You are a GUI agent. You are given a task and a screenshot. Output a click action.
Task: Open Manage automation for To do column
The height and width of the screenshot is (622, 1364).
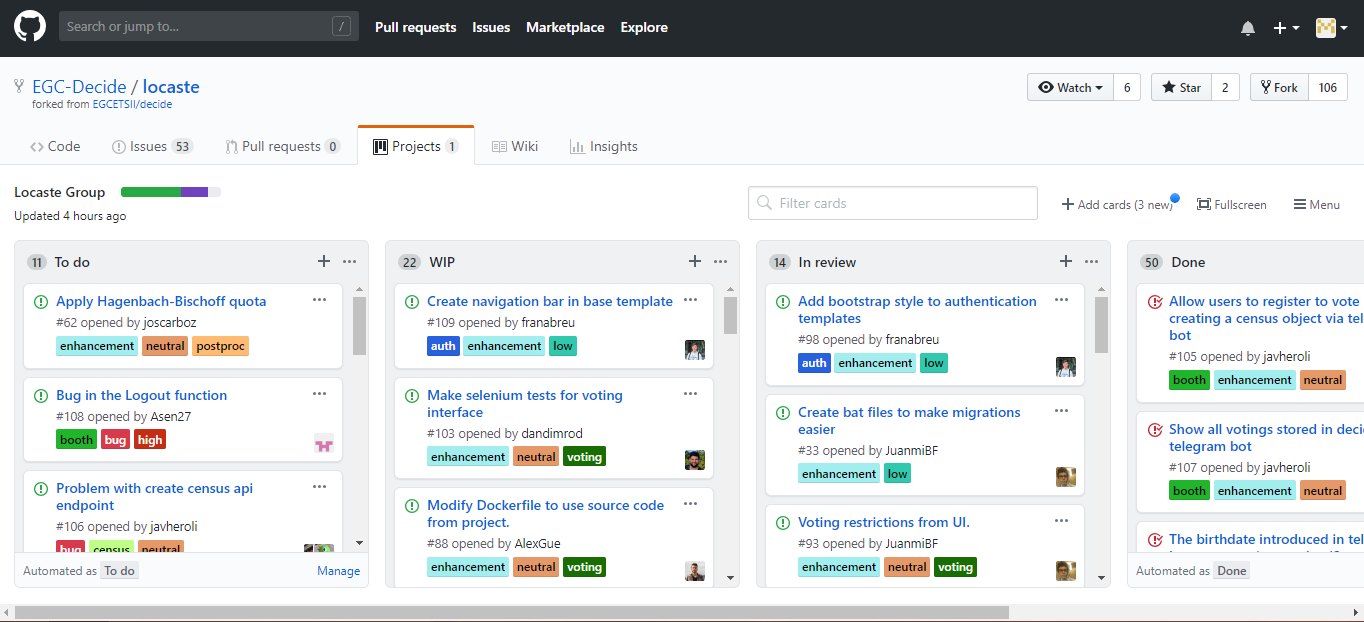[x=338, y=571]
